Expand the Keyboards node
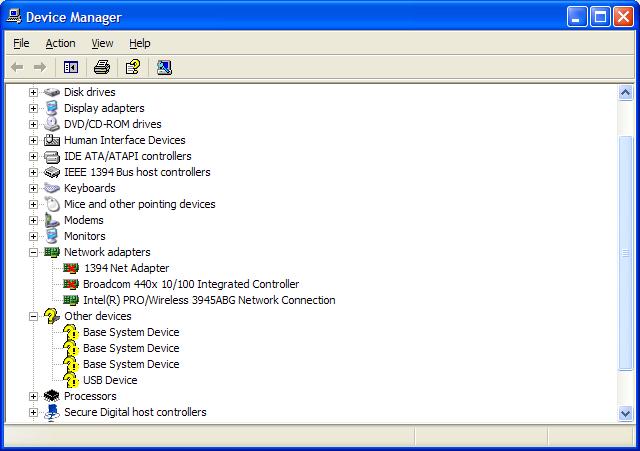The height and width of the screenshot is (451, 640). pyautogui.click(x=33, y=188)
